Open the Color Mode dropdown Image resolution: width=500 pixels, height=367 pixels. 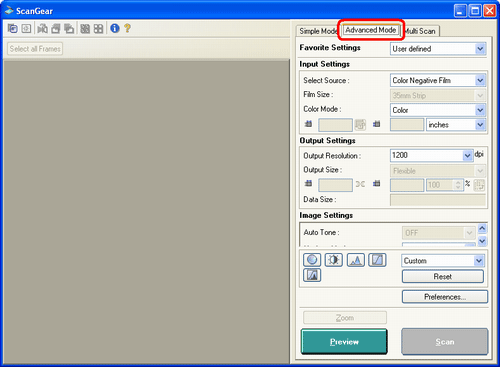[438, 110]
